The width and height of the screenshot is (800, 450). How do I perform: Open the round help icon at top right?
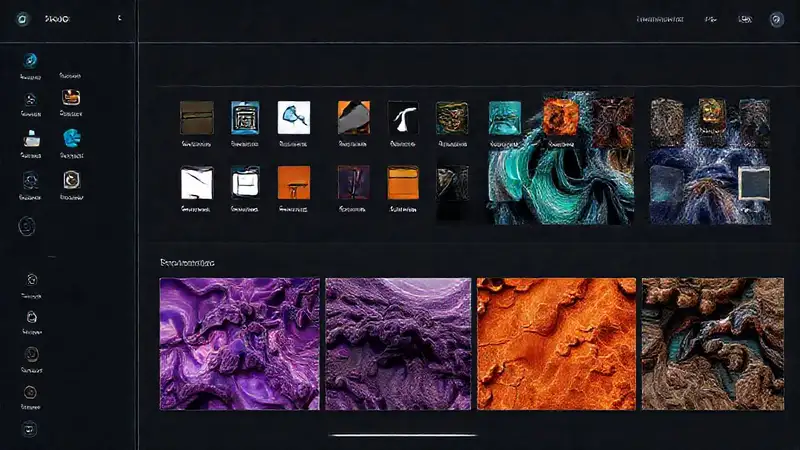click(777, 19)
